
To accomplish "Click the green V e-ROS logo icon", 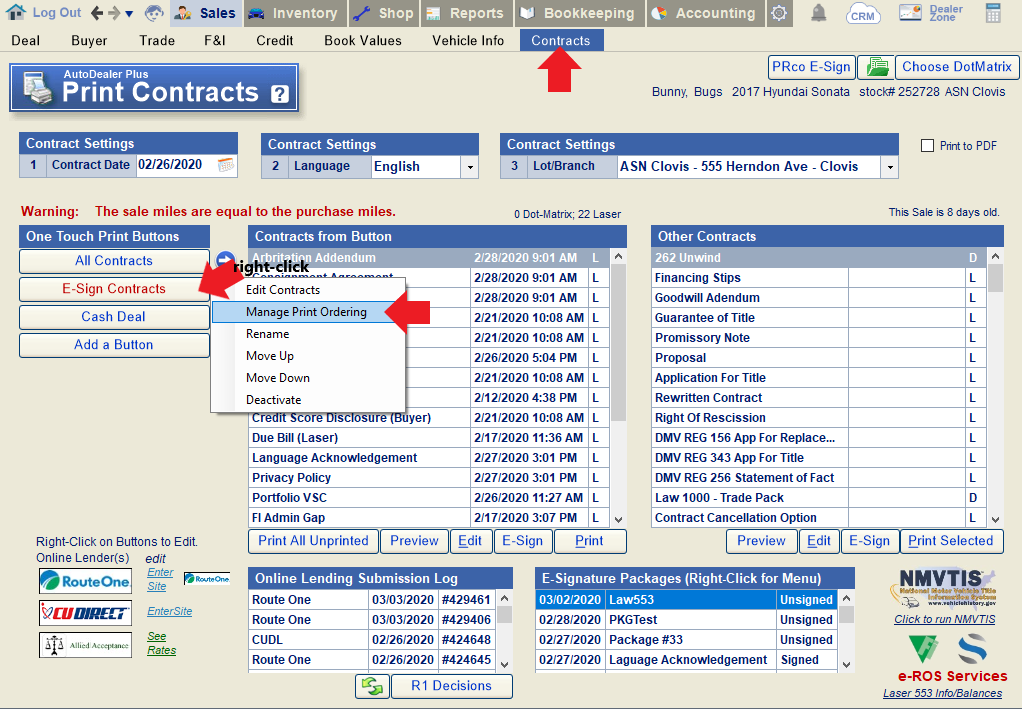I will pyautogui.click(x=923, y=650).
